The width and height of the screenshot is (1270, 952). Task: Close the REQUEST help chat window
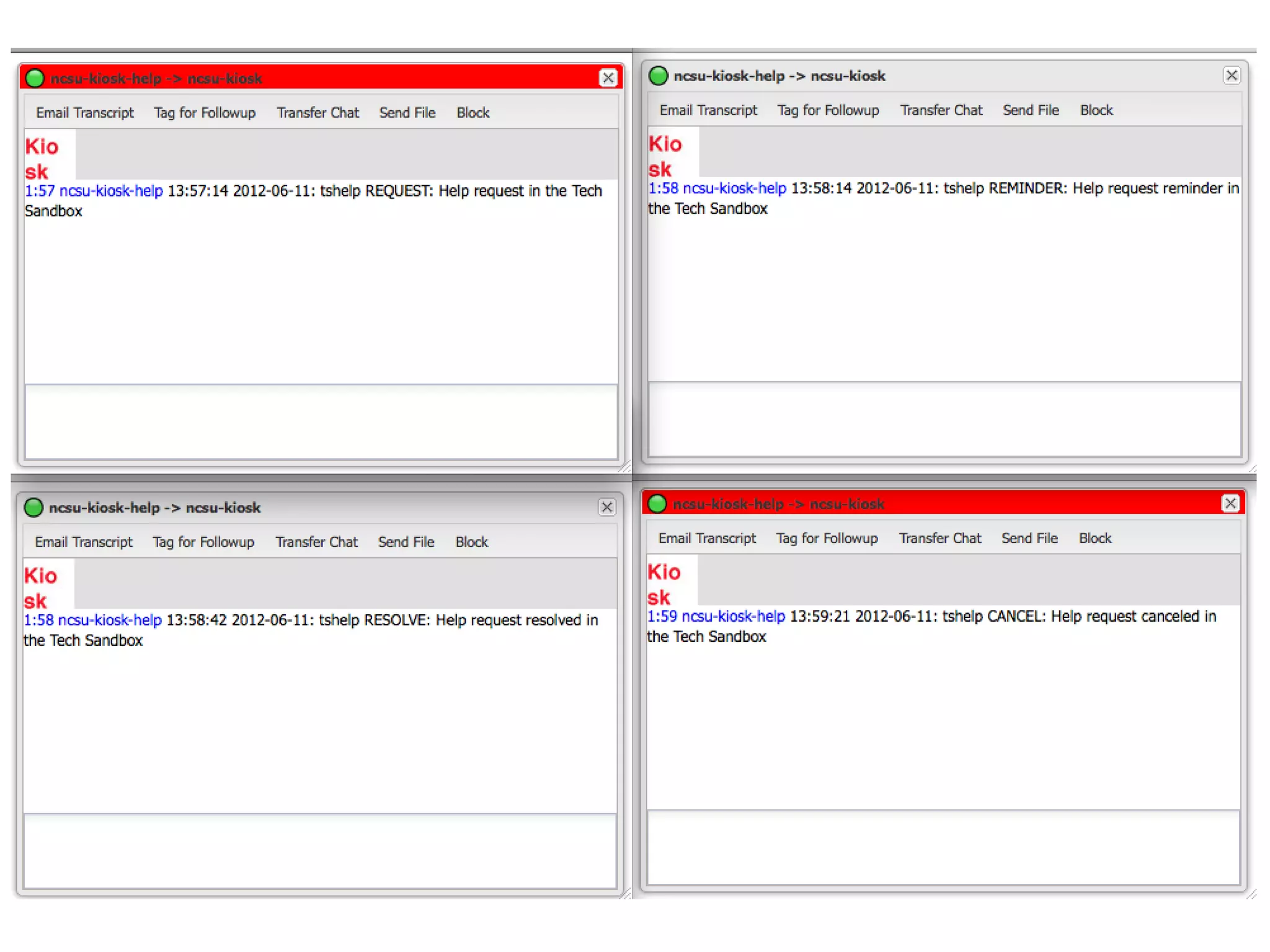click(608, 78)
